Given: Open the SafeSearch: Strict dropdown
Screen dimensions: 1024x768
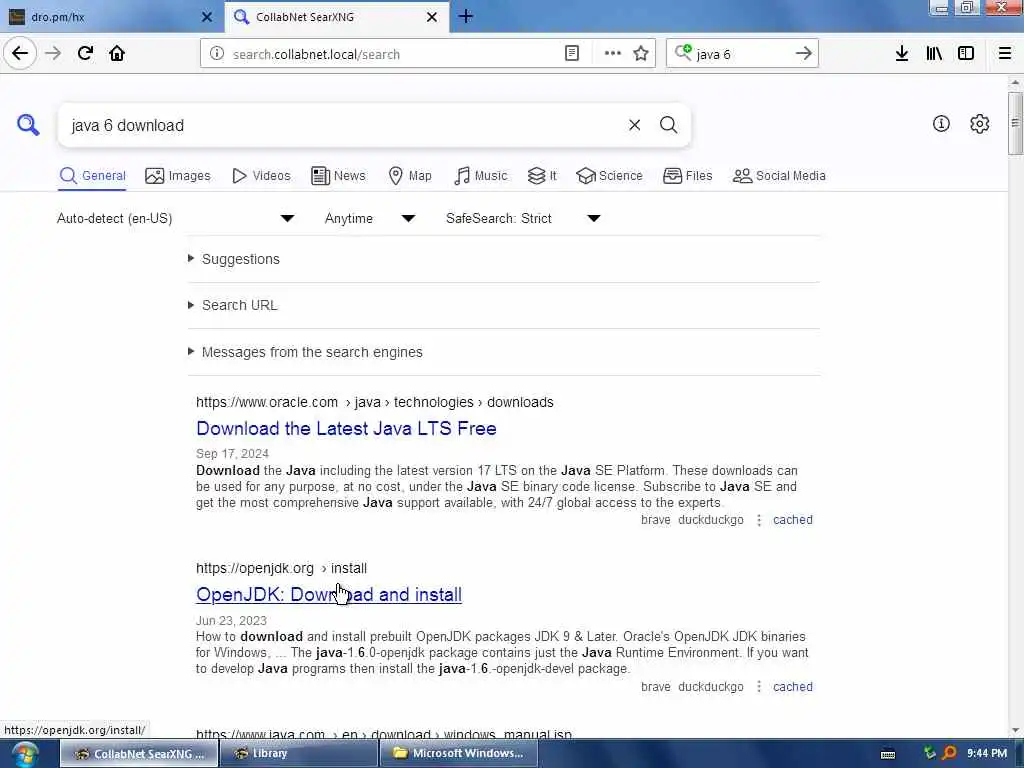Looking at the screenshot, I should pyautogui.click(x=522, y=218).
